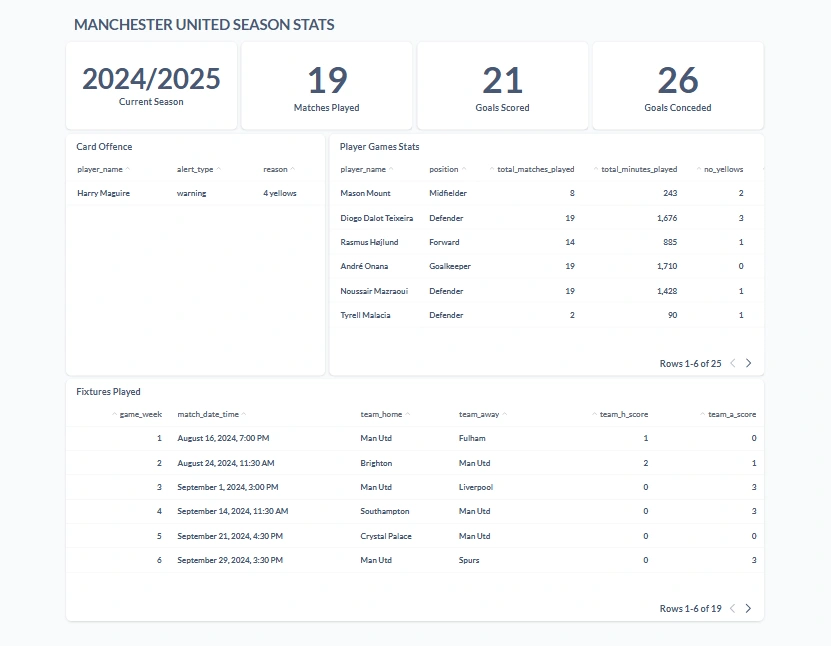Click the Midfielder position cell

[448, 193]
